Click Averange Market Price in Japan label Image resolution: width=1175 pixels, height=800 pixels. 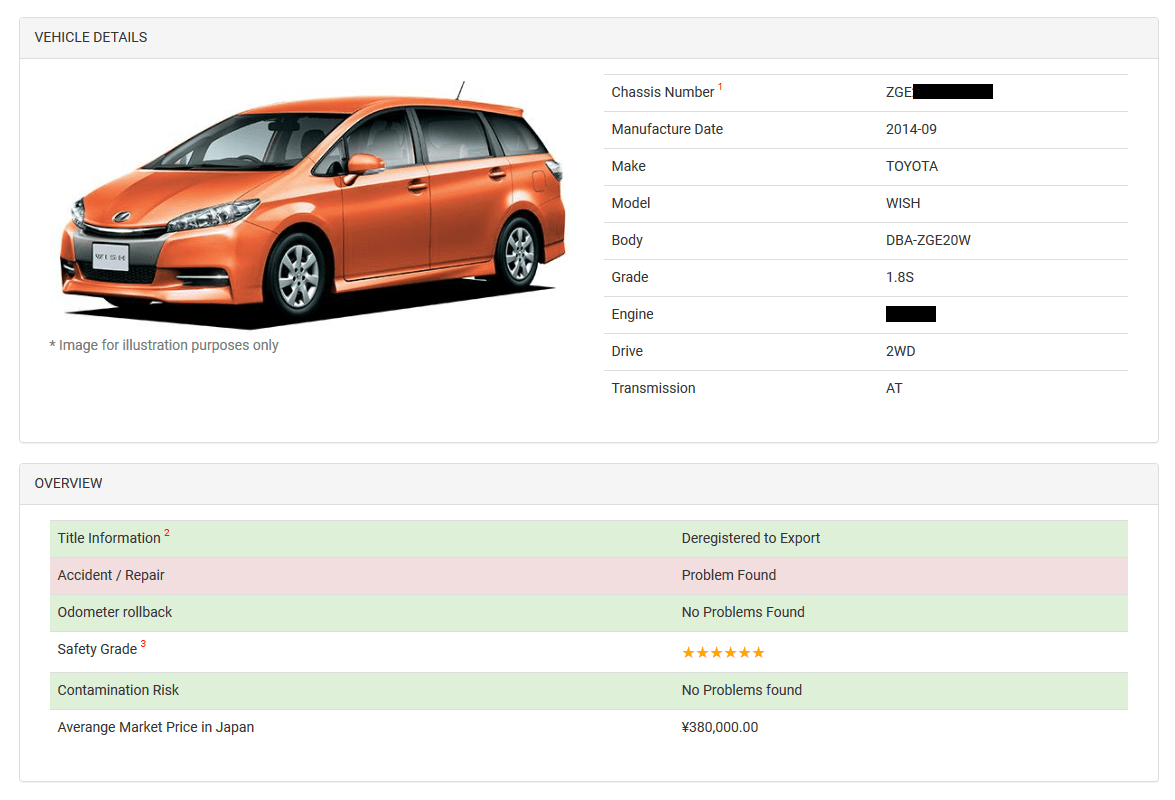(156, 727)
